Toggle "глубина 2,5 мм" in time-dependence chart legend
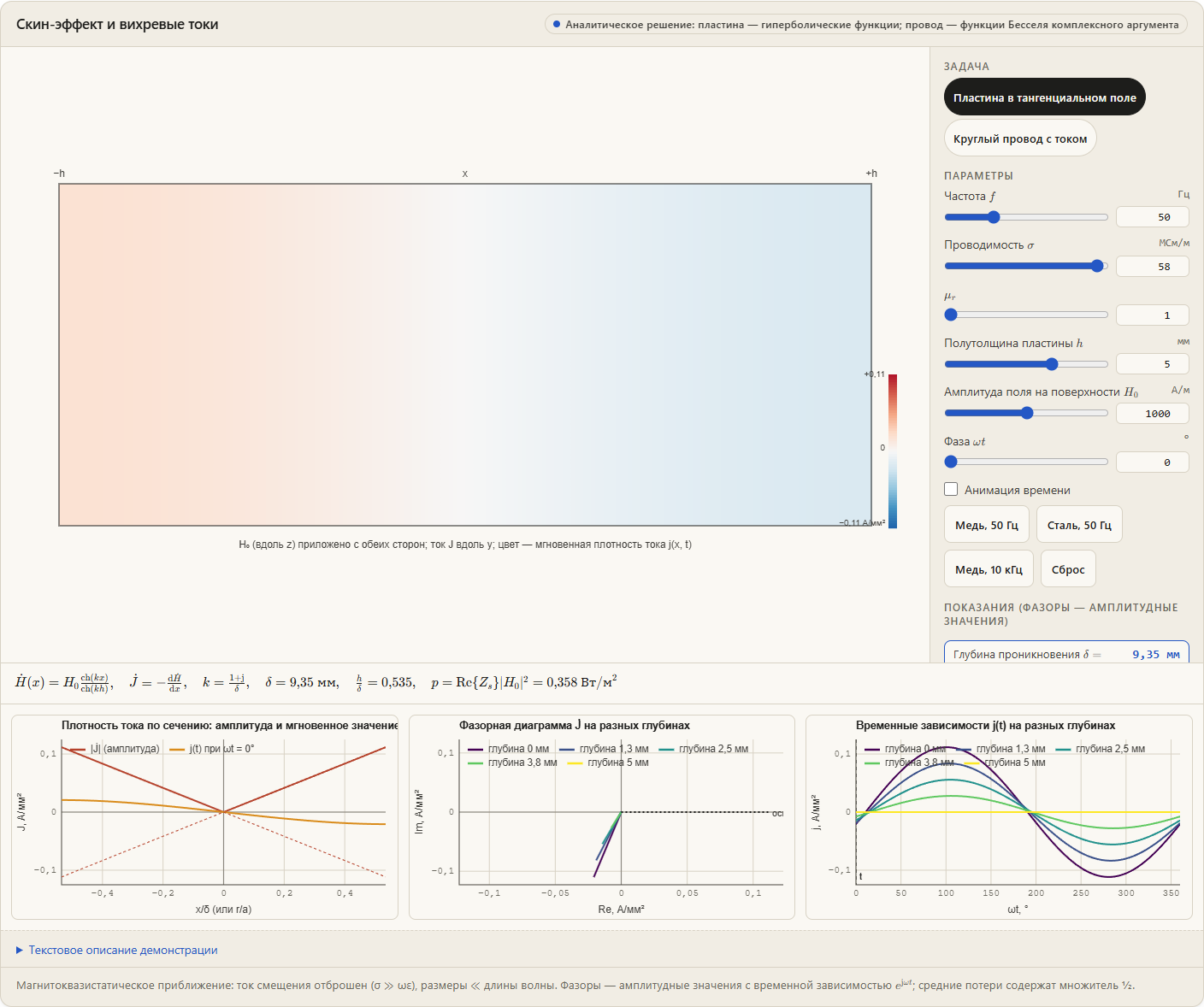This screenshot has height=1007, width=1204. click(1101, 749)
